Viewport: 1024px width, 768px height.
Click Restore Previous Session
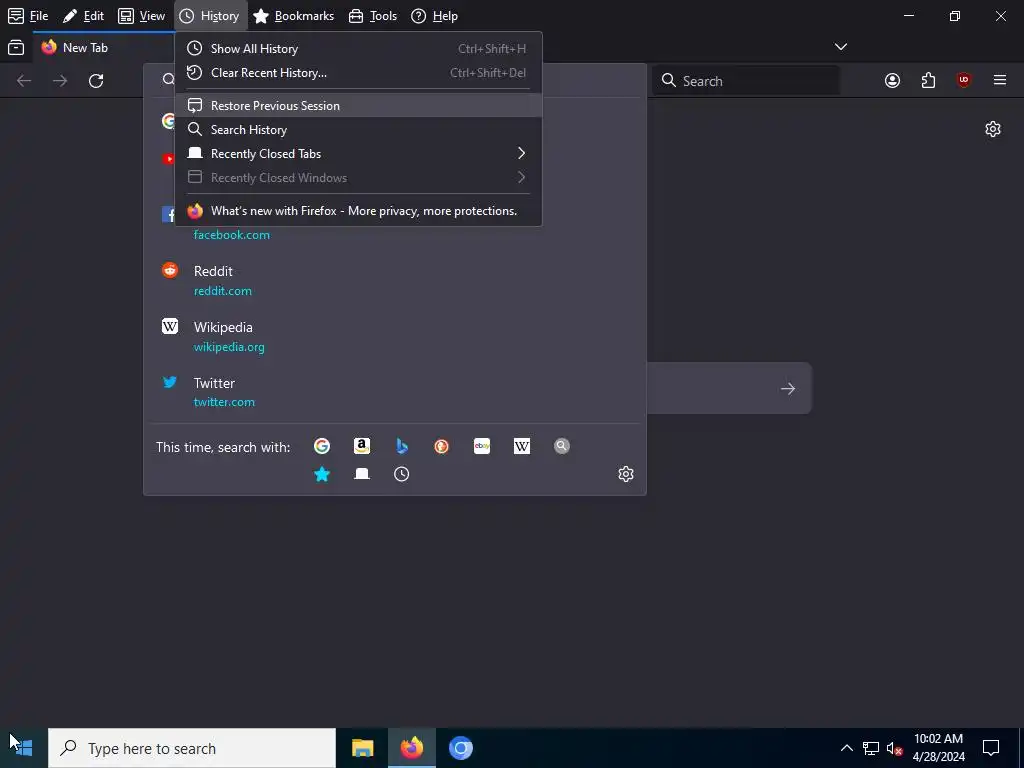358,105
